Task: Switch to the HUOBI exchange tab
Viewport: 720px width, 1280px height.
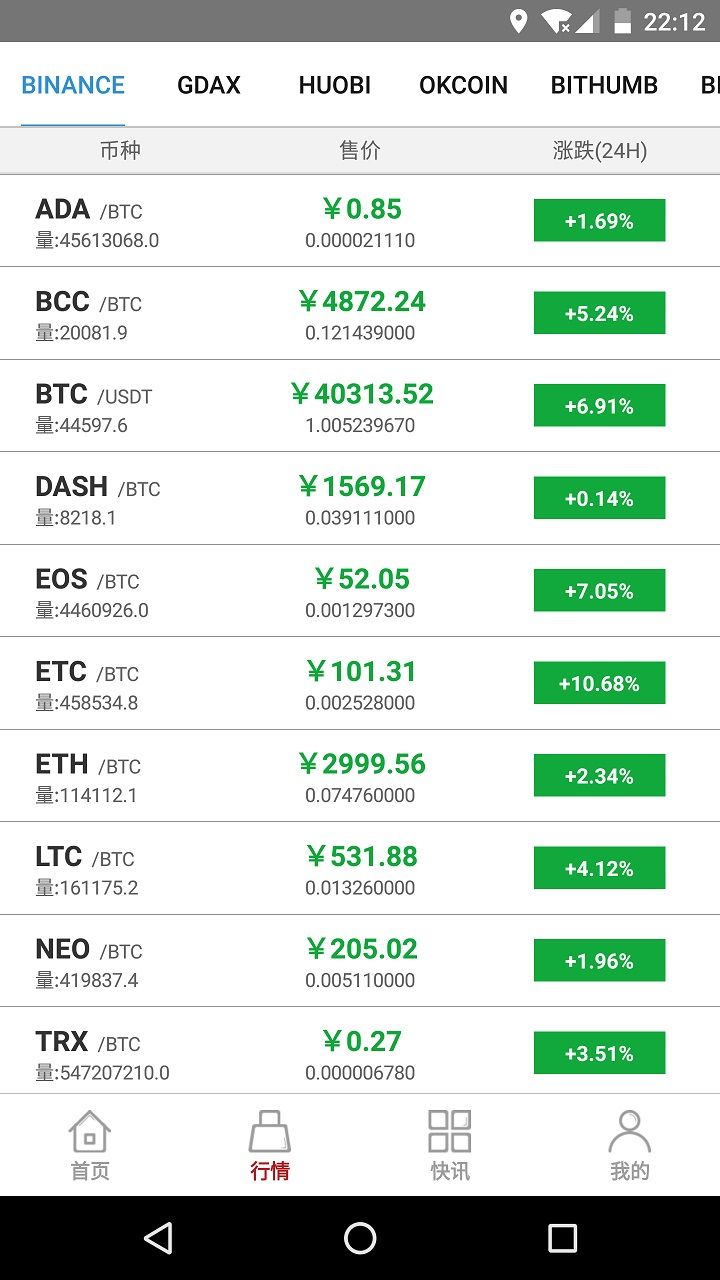Action: (334, 85)
